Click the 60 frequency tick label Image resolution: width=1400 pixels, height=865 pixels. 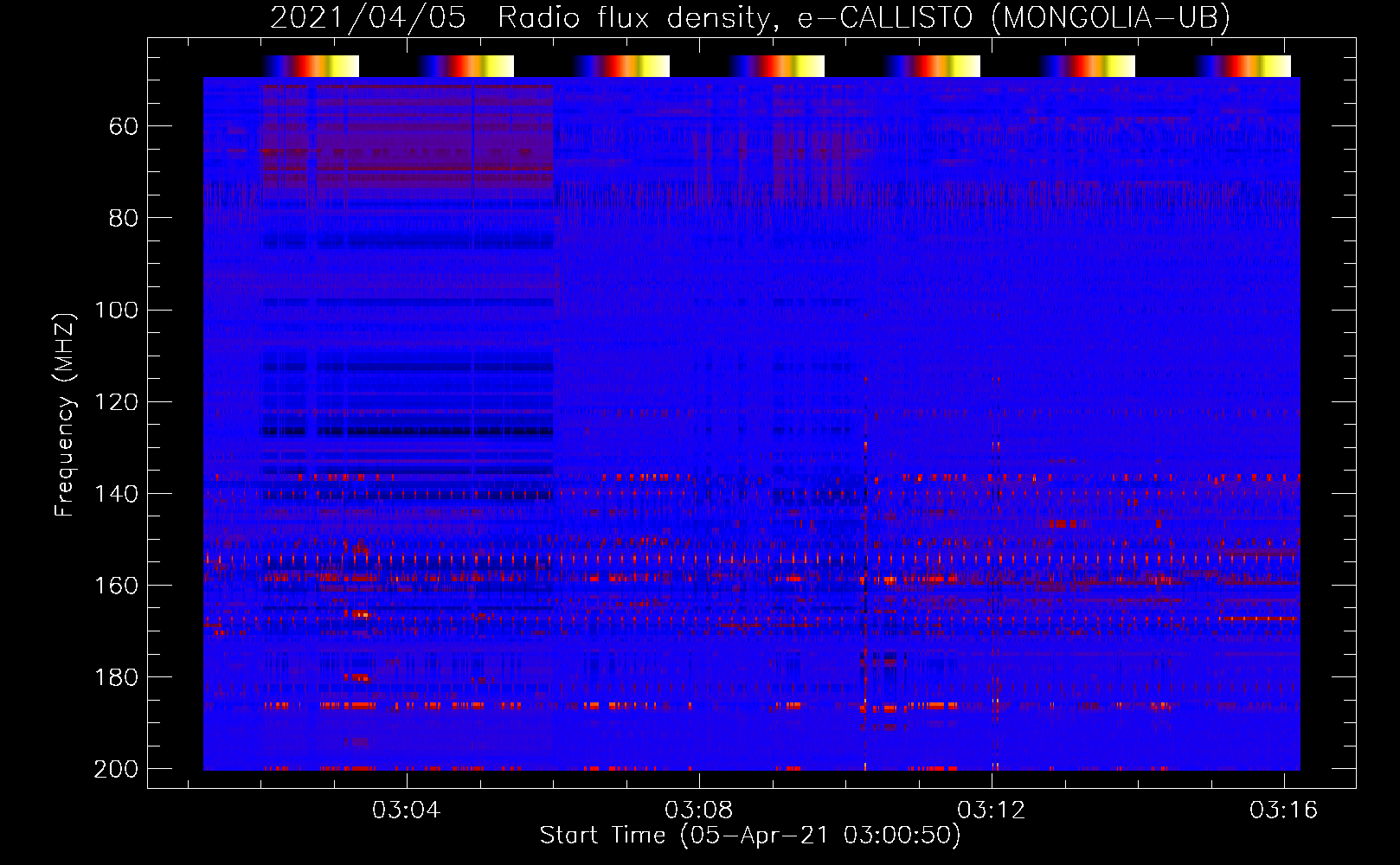click(124, 127)
